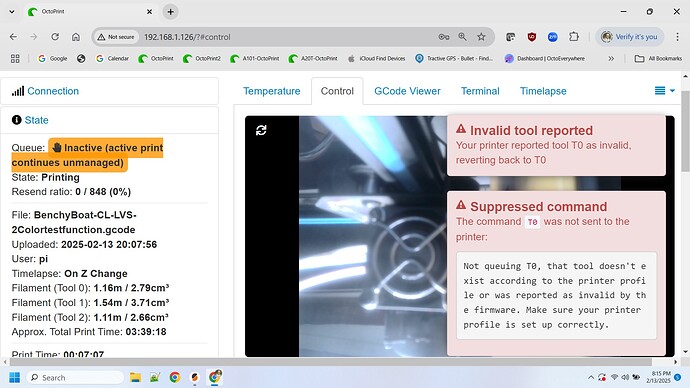
Task: Open the A20T-OctoPrint bookmark
Action: pyautogui.click(x=313, y=59)
